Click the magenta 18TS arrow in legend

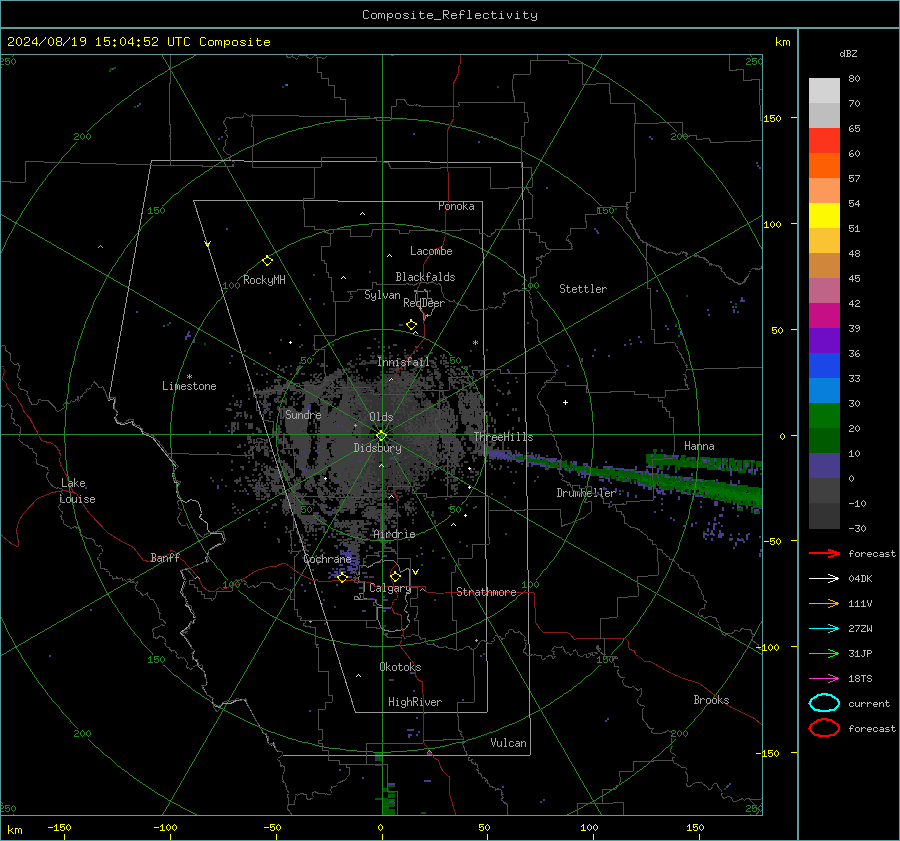click(x=824, y=678)
